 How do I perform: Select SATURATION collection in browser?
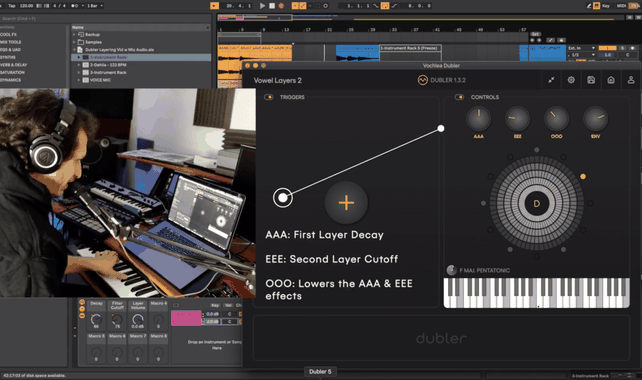tap(13, 72)
